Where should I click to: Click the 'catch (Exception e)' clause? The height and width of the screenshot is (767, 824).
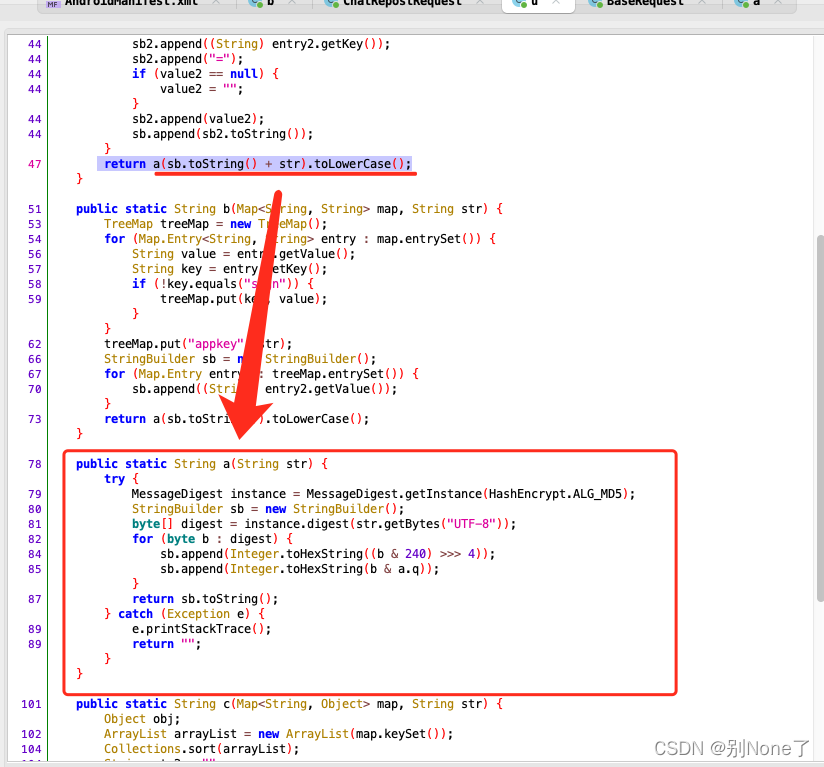tap(184, 614)
